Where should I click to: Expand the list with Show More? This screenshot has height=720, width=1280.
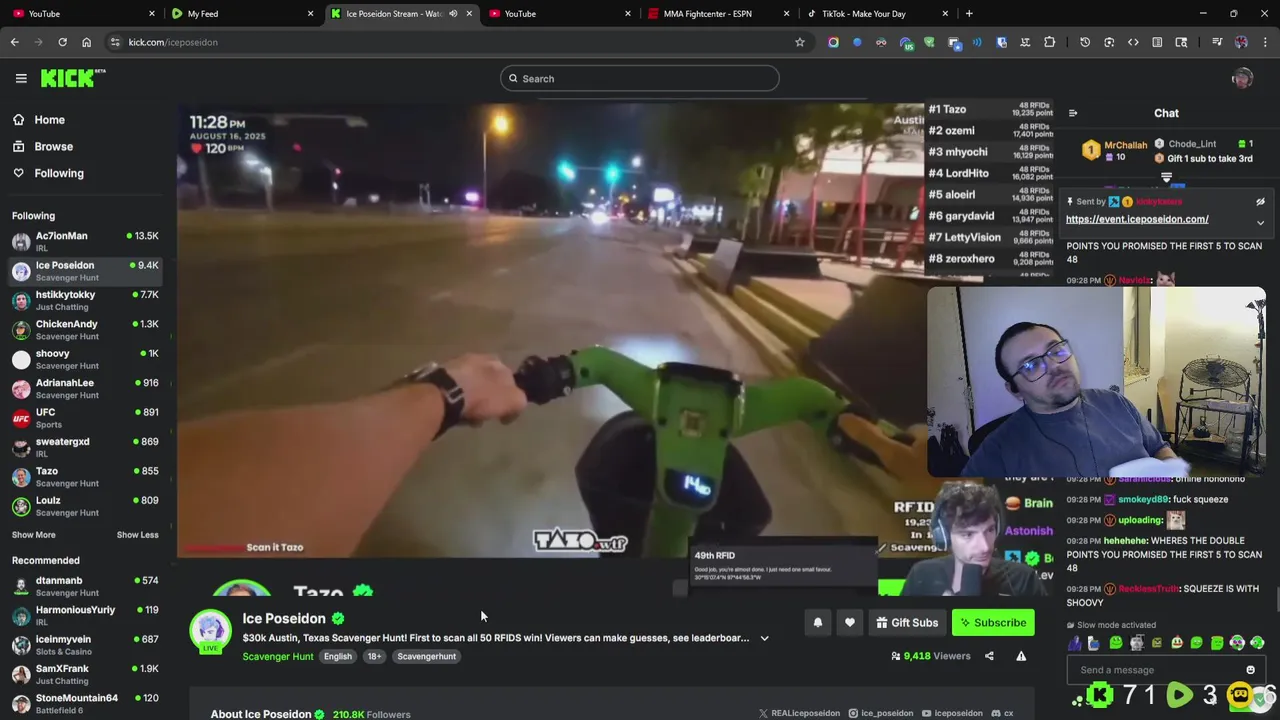(x=34, y=535)
